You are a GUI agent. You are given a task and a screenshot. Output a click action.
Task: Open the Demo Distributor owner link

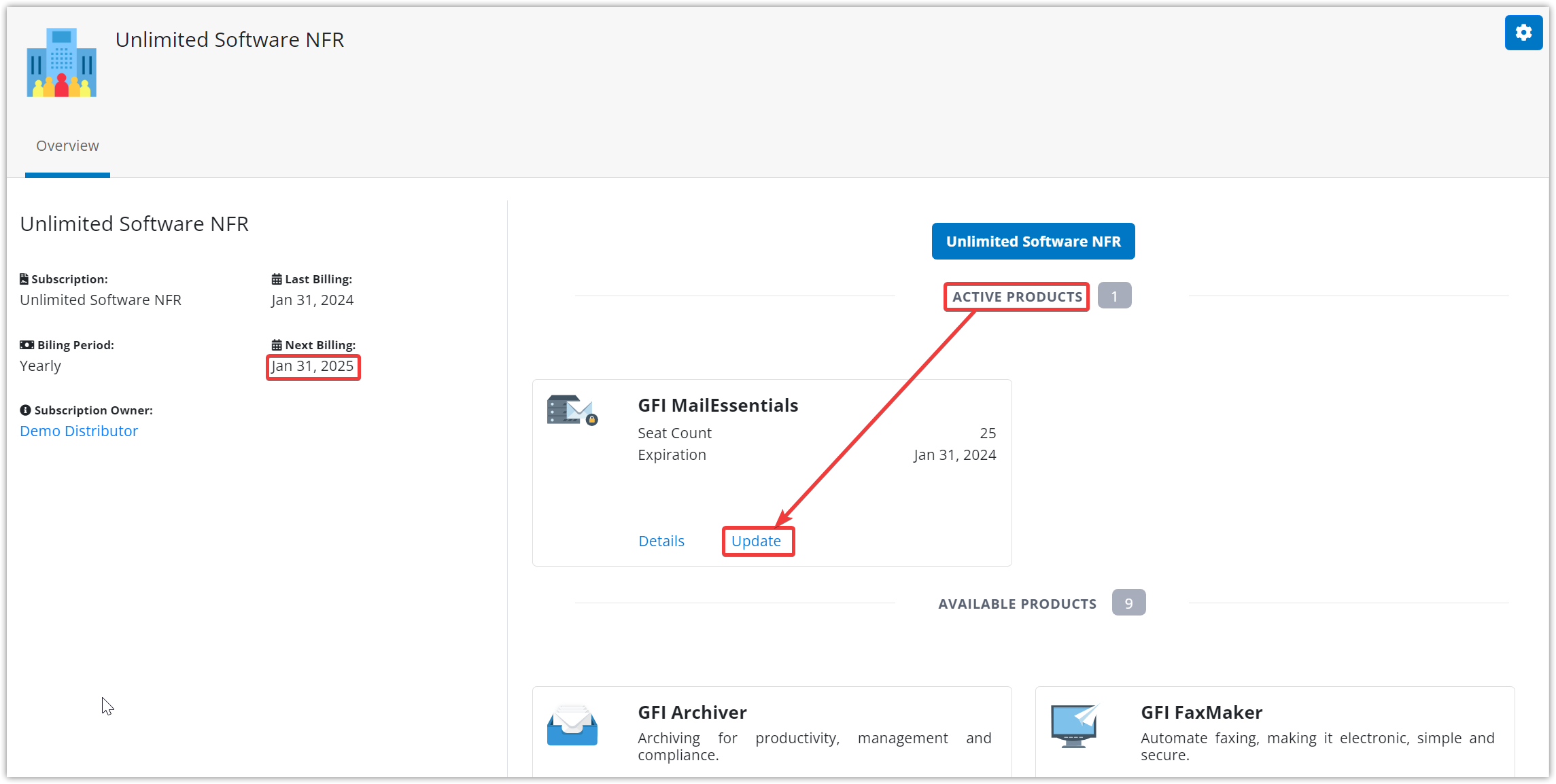pyautogui.click(x=79, y=431)
